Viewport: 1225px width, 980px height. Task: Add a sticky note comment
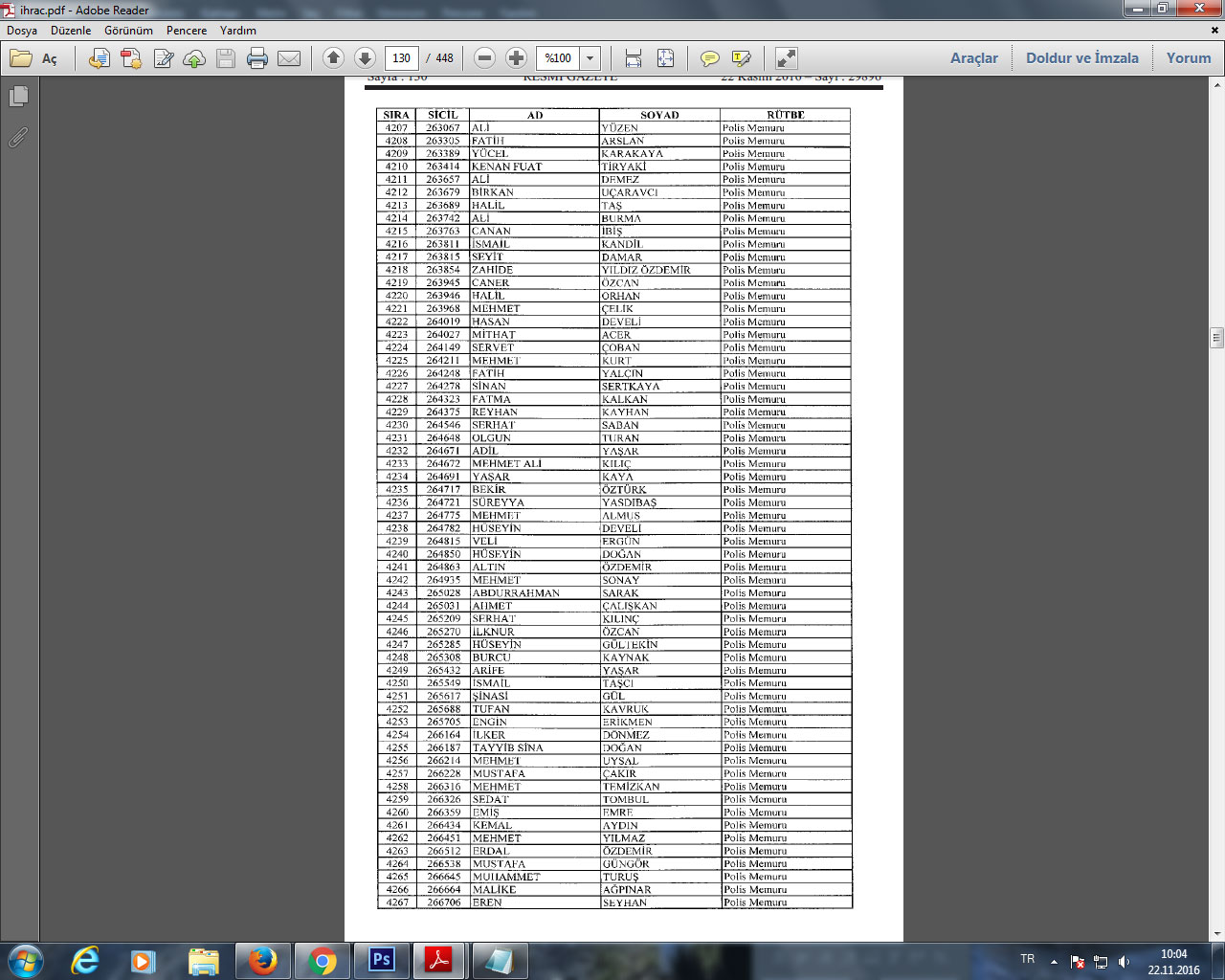(709, 58)
